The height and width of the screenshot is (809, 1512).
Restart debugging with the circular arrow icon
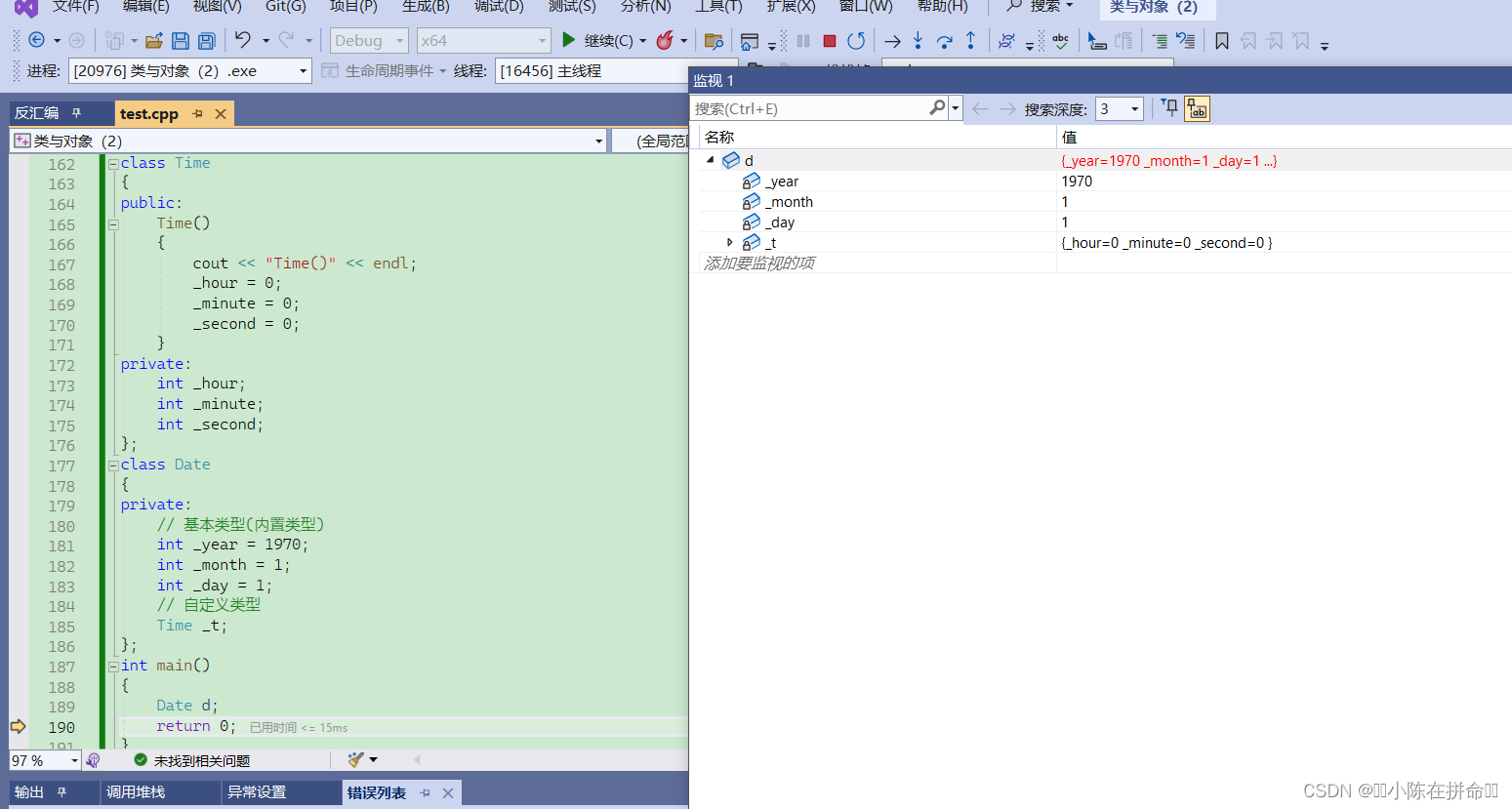pyautogui.click(x=856, y=40)
